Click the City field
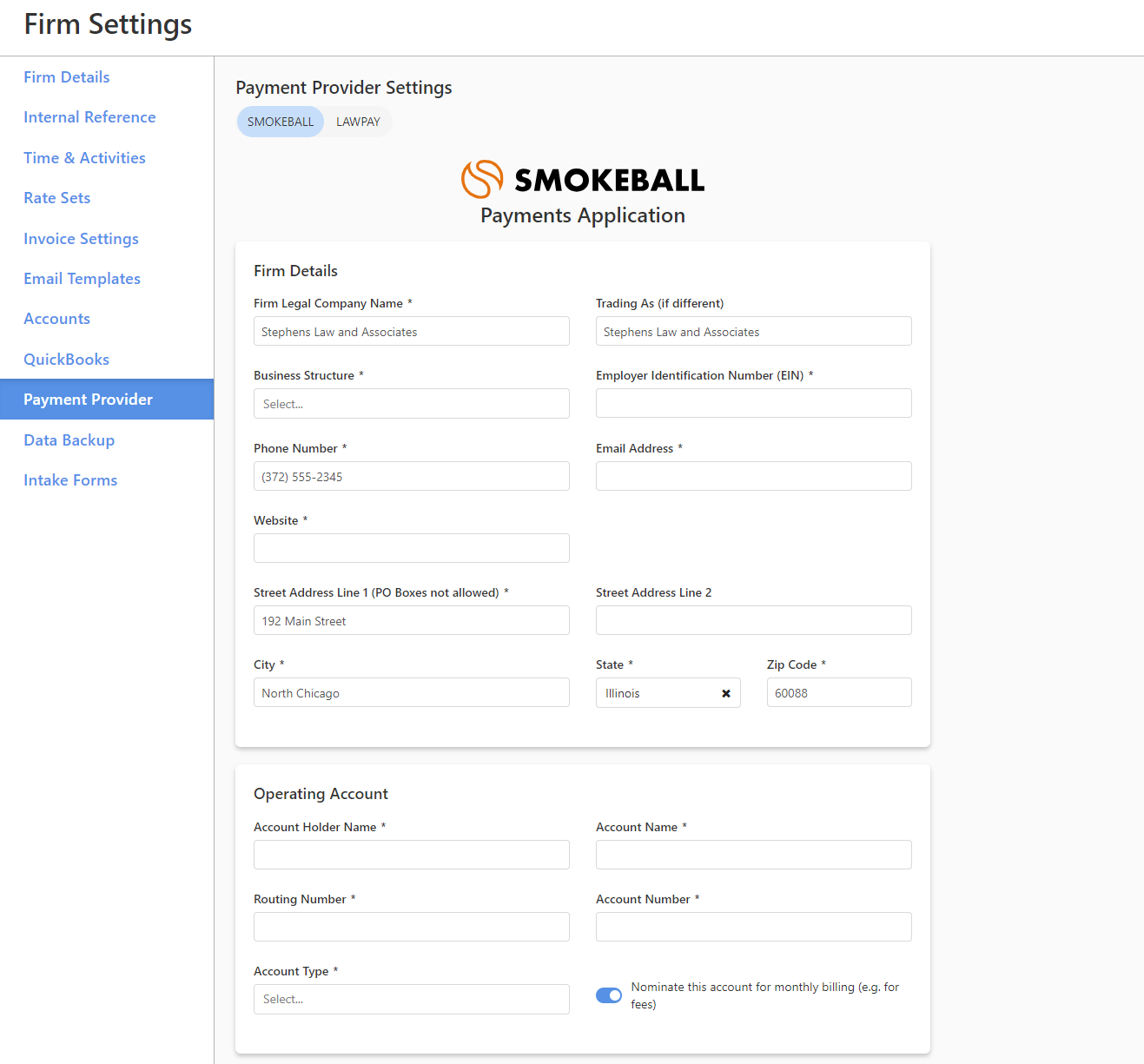The height and width of the screenshot is (1064, 1144). click(412, 692)
